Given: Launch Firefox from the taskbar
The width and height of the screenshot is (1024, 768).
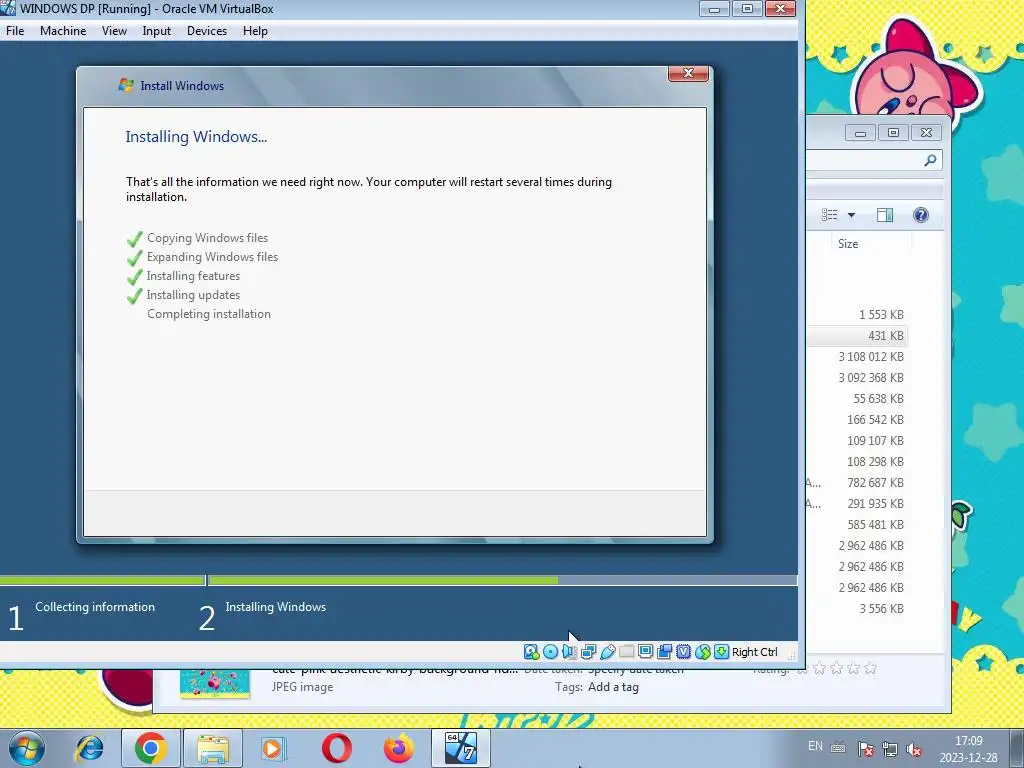Looking at the screenshot, I should (398, 748).
